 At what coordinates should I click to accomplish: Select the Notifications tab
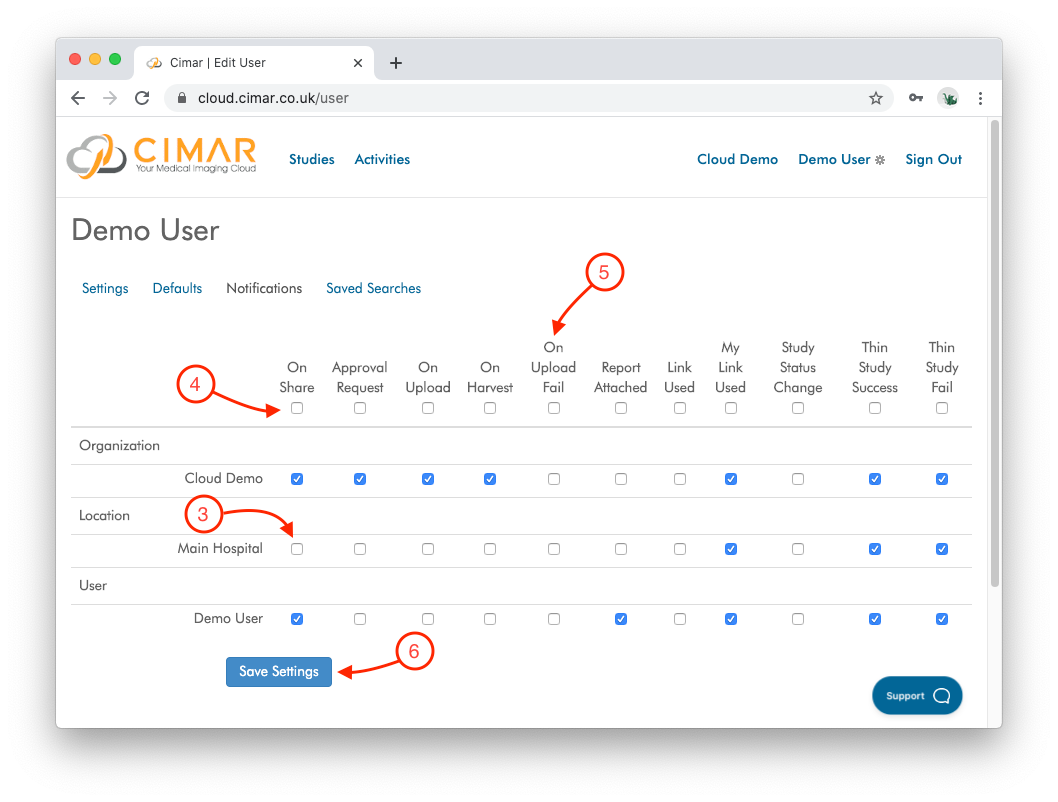tap(264, 289)
